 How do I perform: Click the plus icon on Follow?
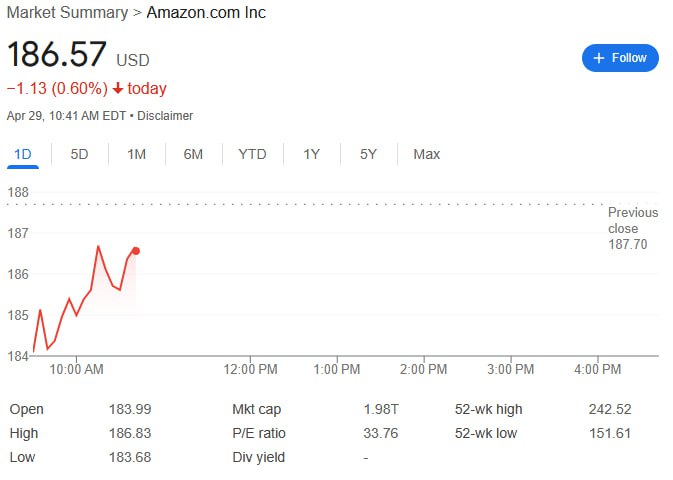coord(599,58)
